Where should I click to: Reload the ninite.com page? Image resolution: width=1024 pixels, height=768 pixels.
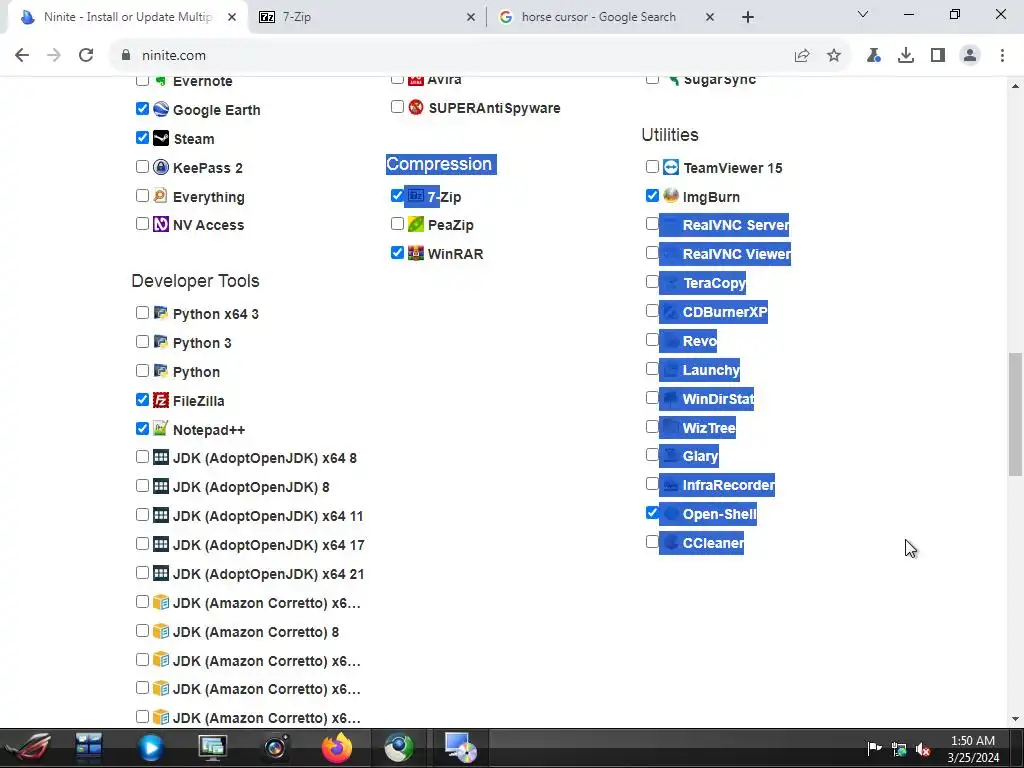(86, 55)
